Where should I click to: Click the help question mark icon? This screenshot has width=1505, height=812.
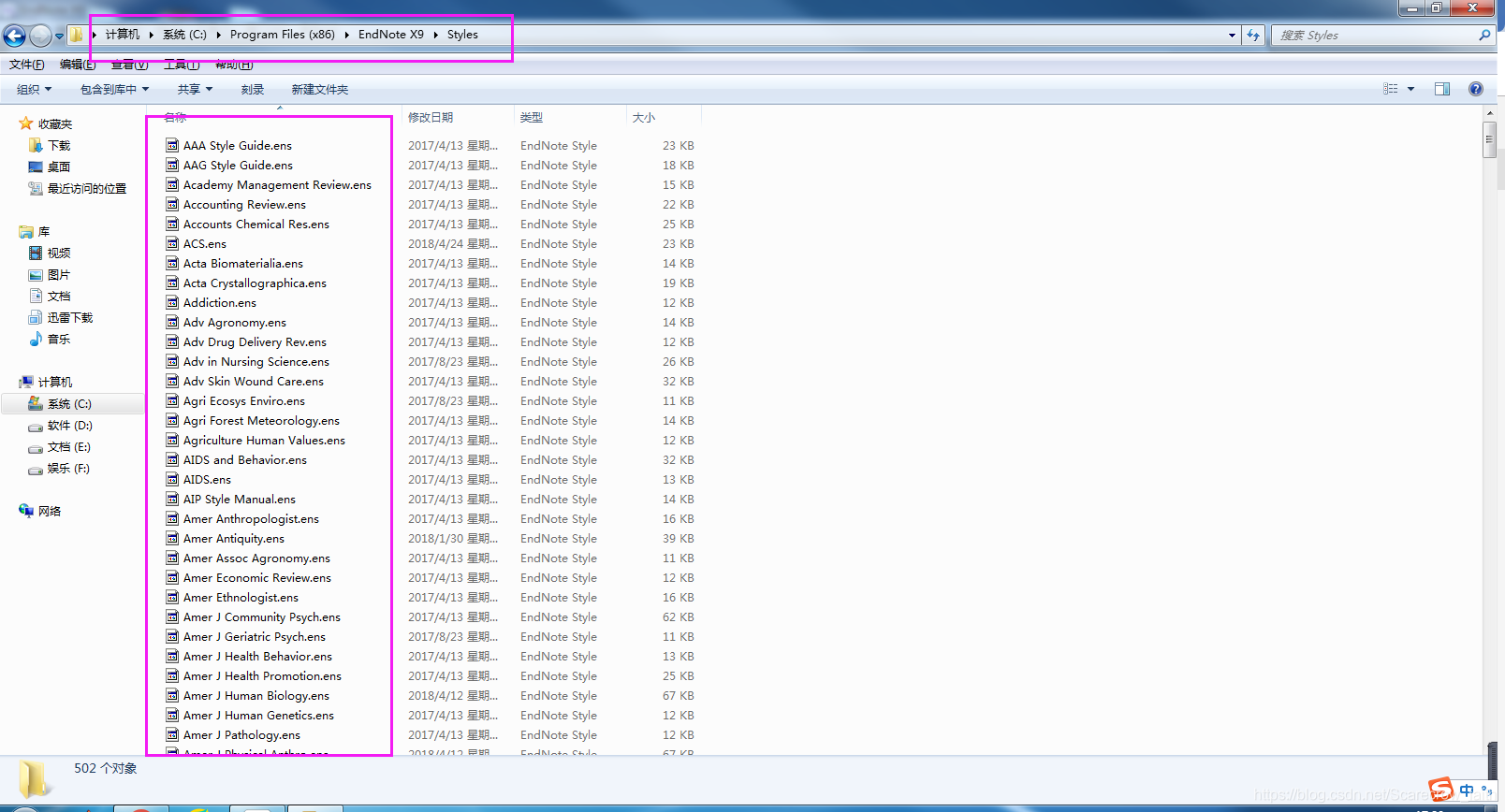(1476, 89)
